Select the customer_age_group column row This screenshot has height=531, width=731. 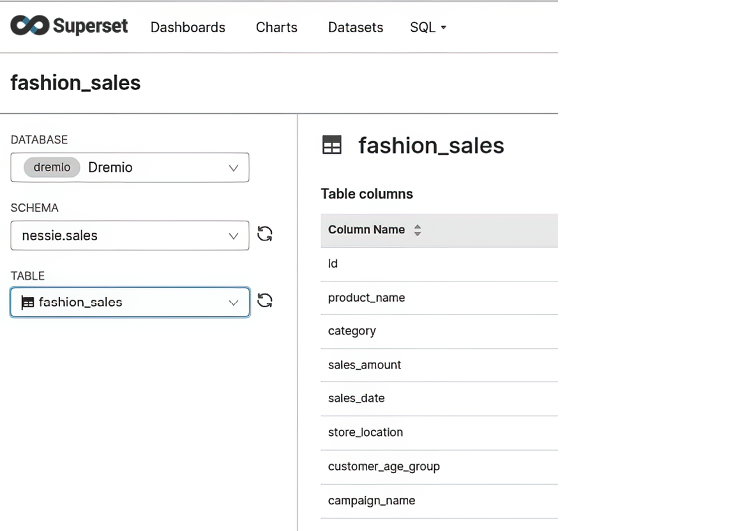(x=439, y=467)
